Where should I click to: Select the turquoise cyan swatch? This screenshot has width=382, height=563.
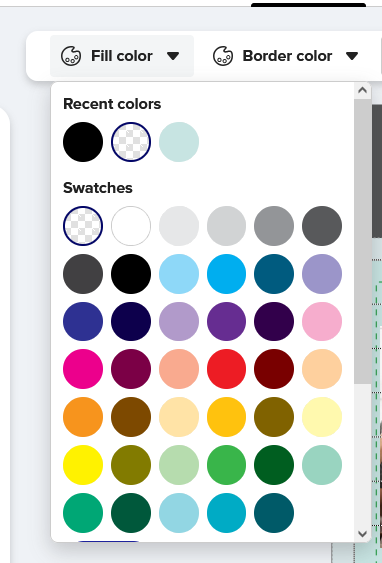(227, 513)
